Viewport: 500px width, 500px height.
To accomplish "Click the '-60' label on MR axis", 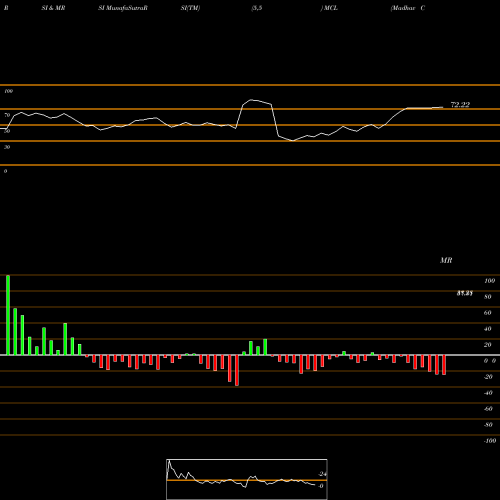I will coord(488,409).
